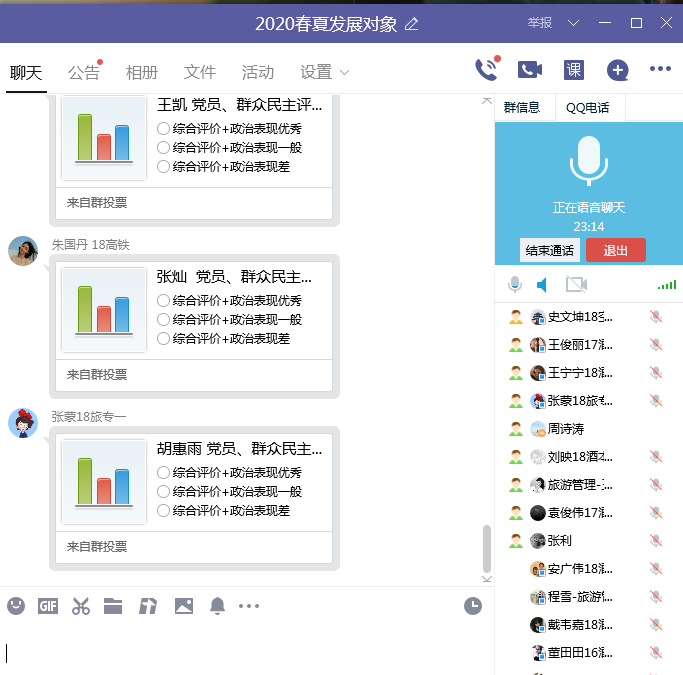Toggle the microphone in voice panel

515,285
